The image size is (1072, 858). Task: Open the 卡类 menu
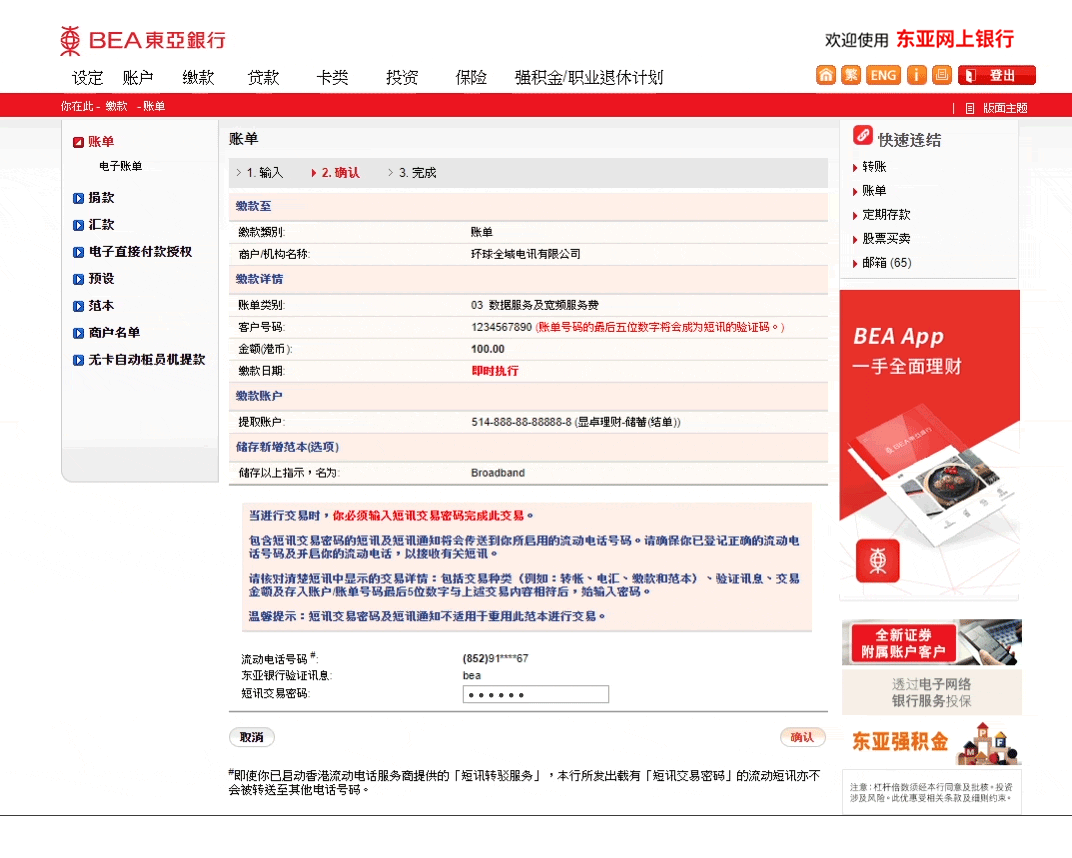point(332,78)
